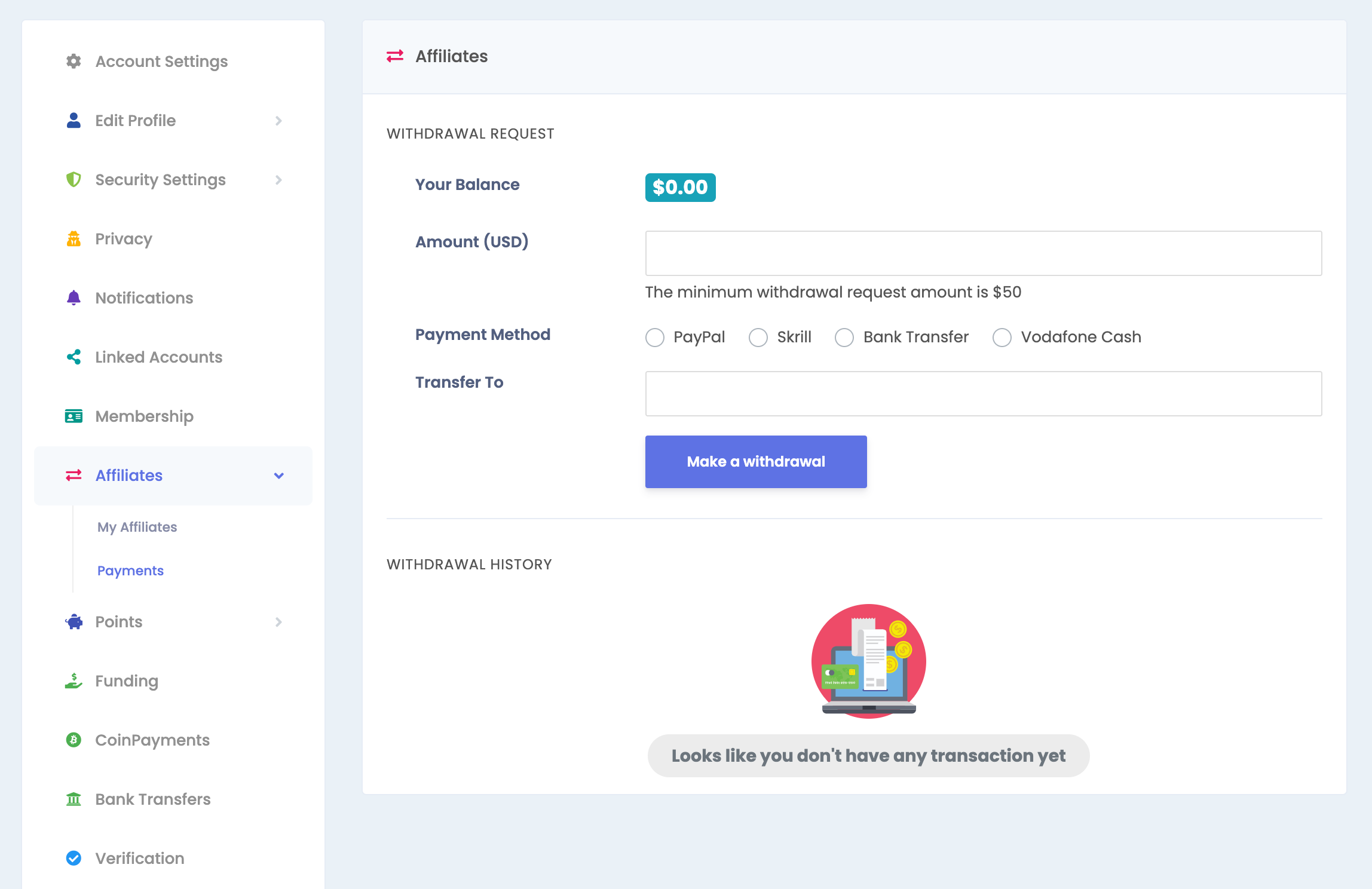Open the Membership page
The width and height of the screenshot is (1372, 889).
pos(173,416)
